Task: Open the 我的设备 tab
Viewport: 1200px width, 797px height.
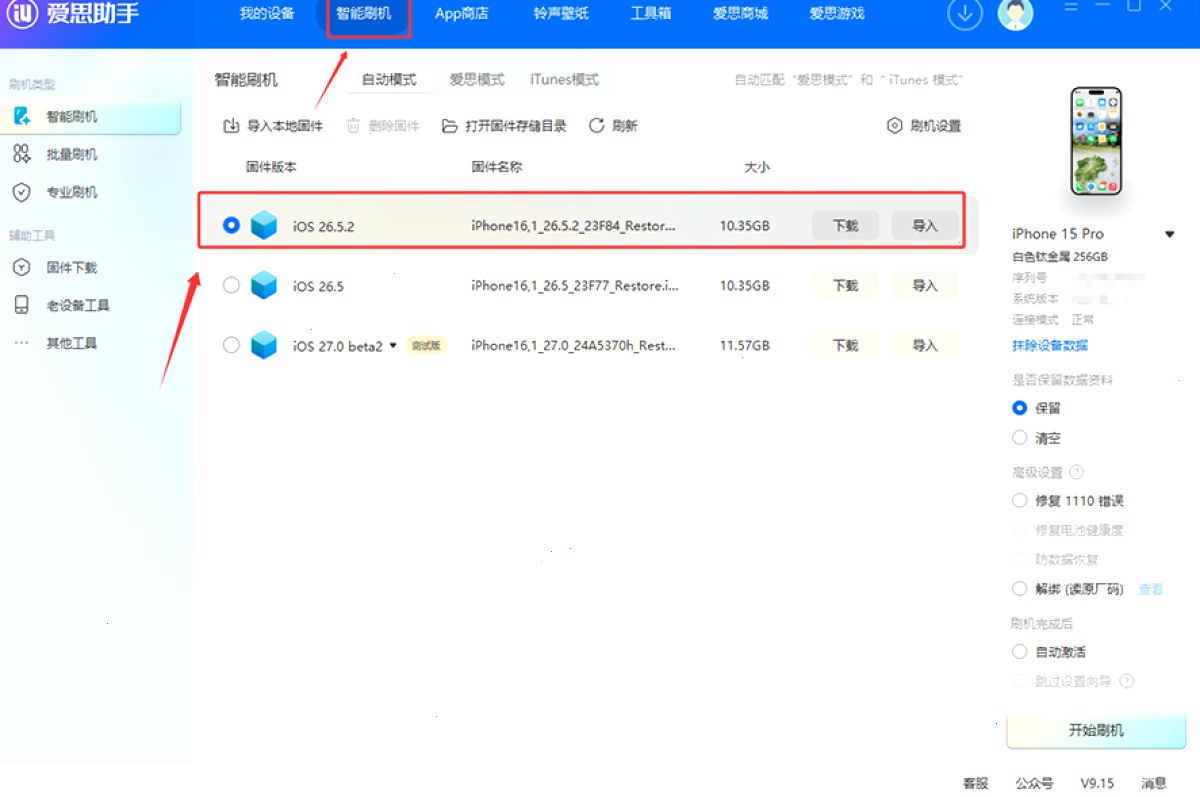Action: click(x=267, y=14)
